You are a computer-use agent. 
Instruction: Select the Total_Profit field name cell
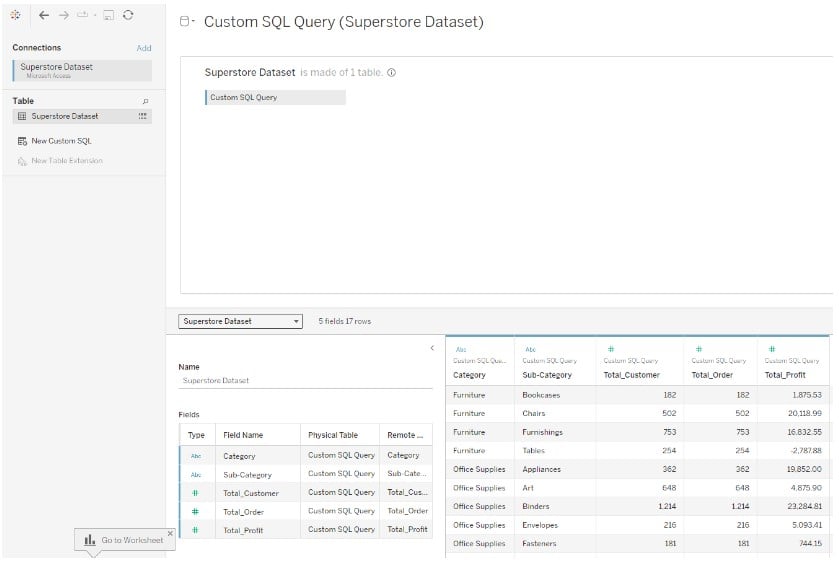(258, 530)
